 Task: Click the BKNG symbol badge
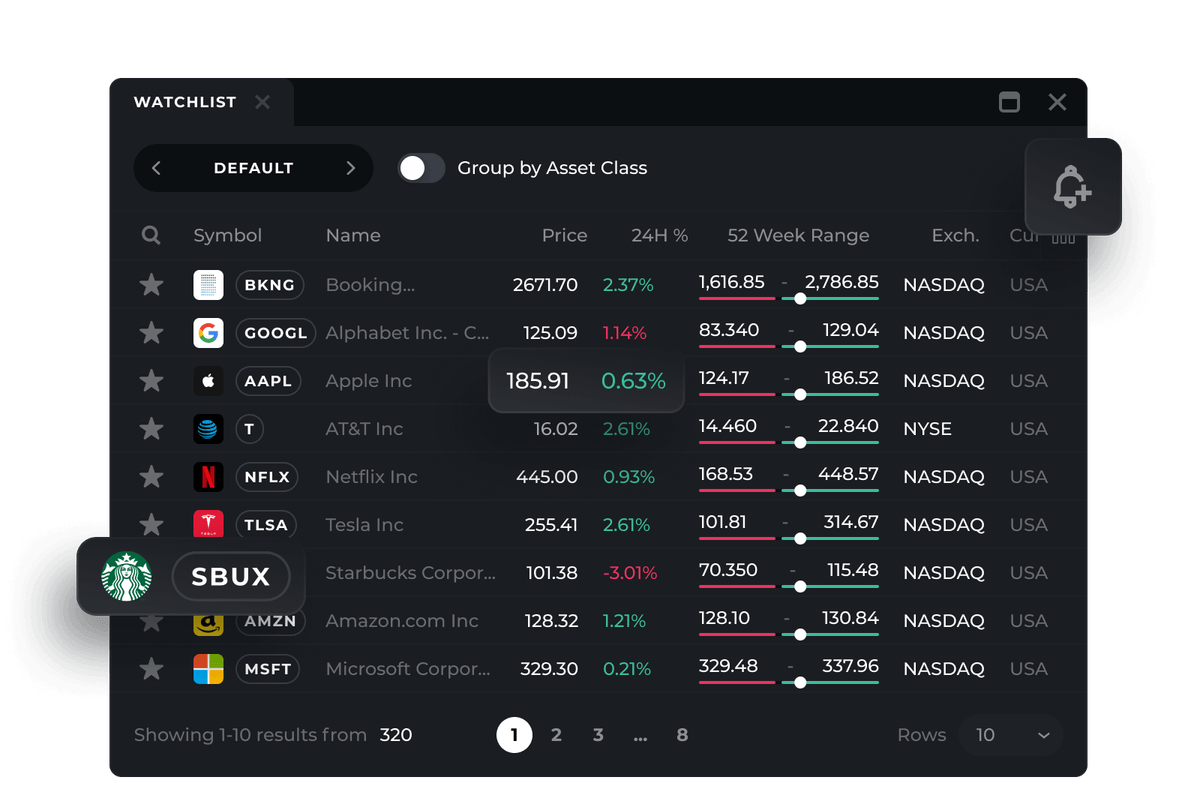click(270, 285)
